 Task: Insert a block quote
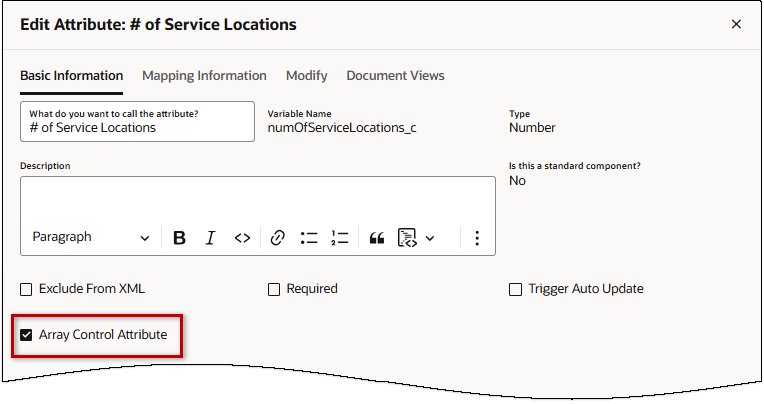[377, 238]
